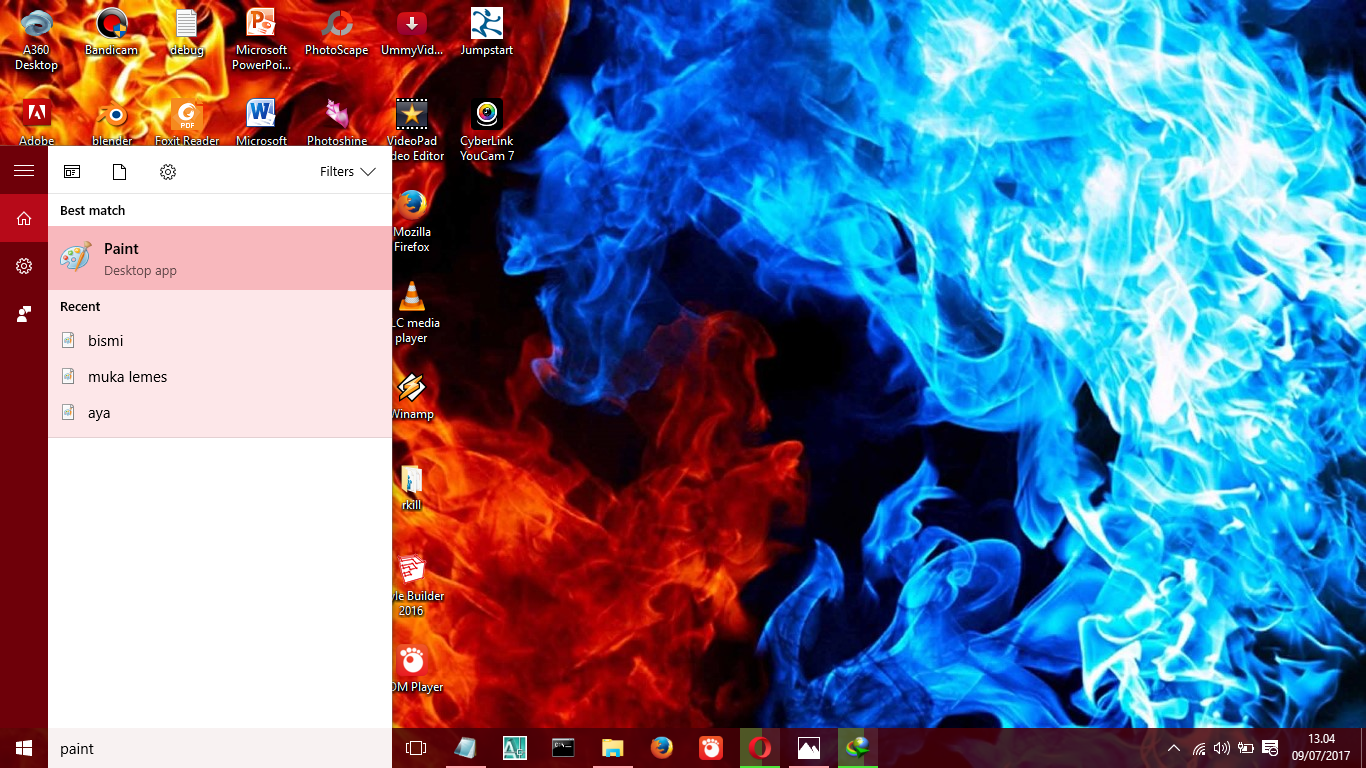Open the settings gear in search sidebar
Image resolution: width=1366 pixels, height=768 pixels.
[x=24, y=266]
